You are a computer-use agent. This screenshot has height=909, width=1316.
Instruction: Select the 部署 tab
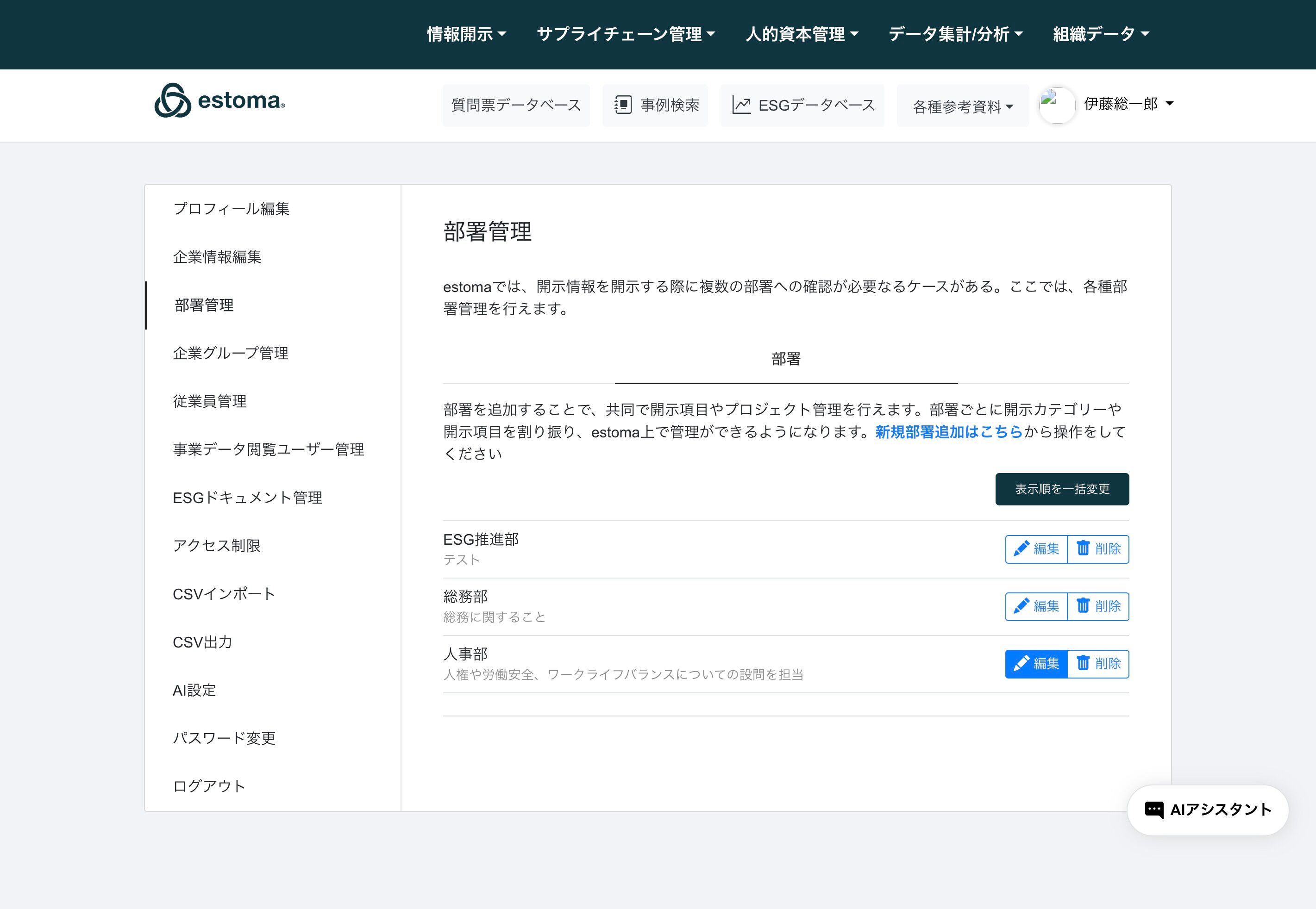[x=786, y=359]
